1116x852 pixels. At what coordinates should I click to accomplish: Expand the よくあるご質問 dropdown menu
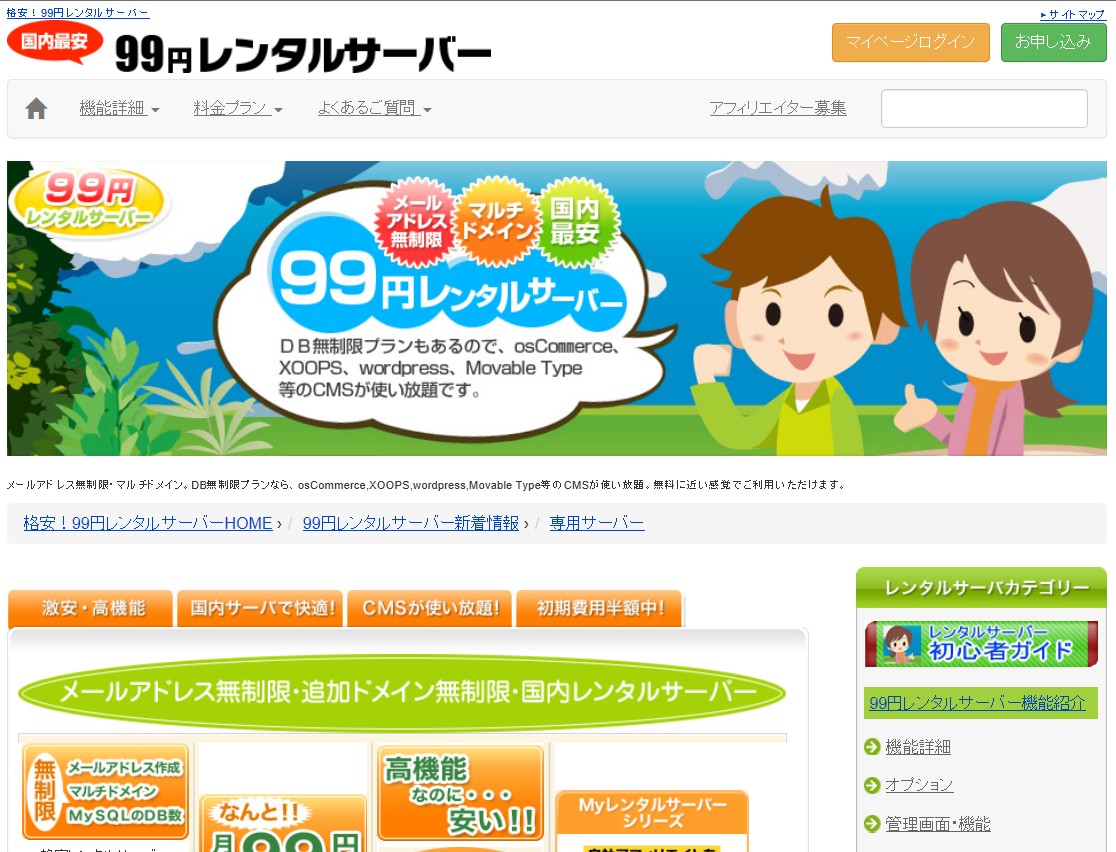[x=374, y=108]
